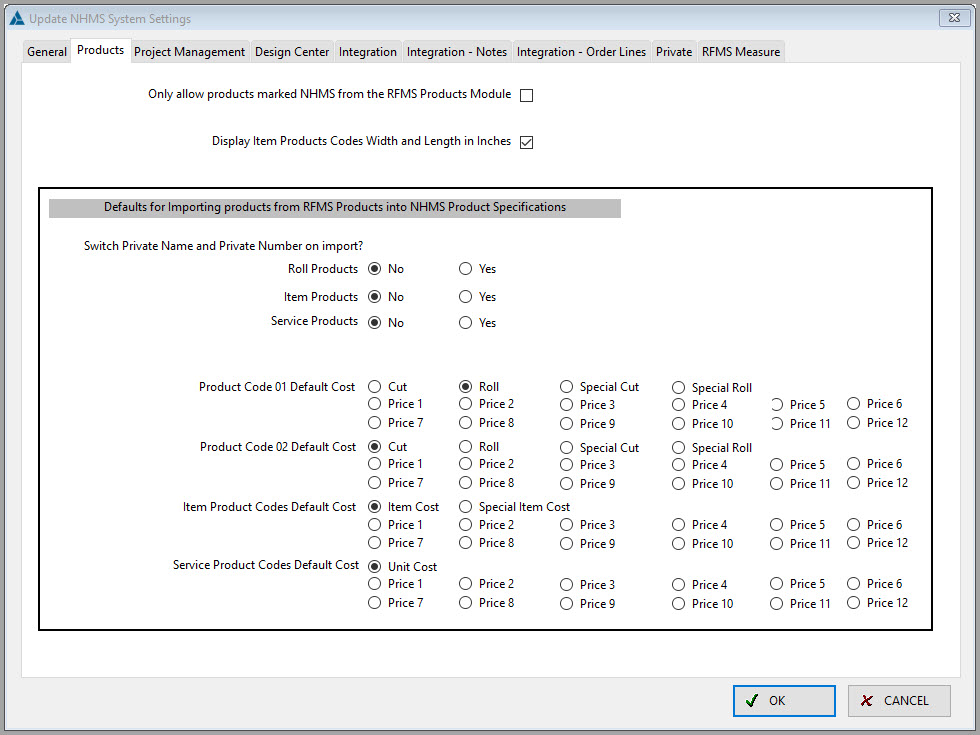
Task: Click the Product Code 01 Default Cost label
Action: point(277,387)
